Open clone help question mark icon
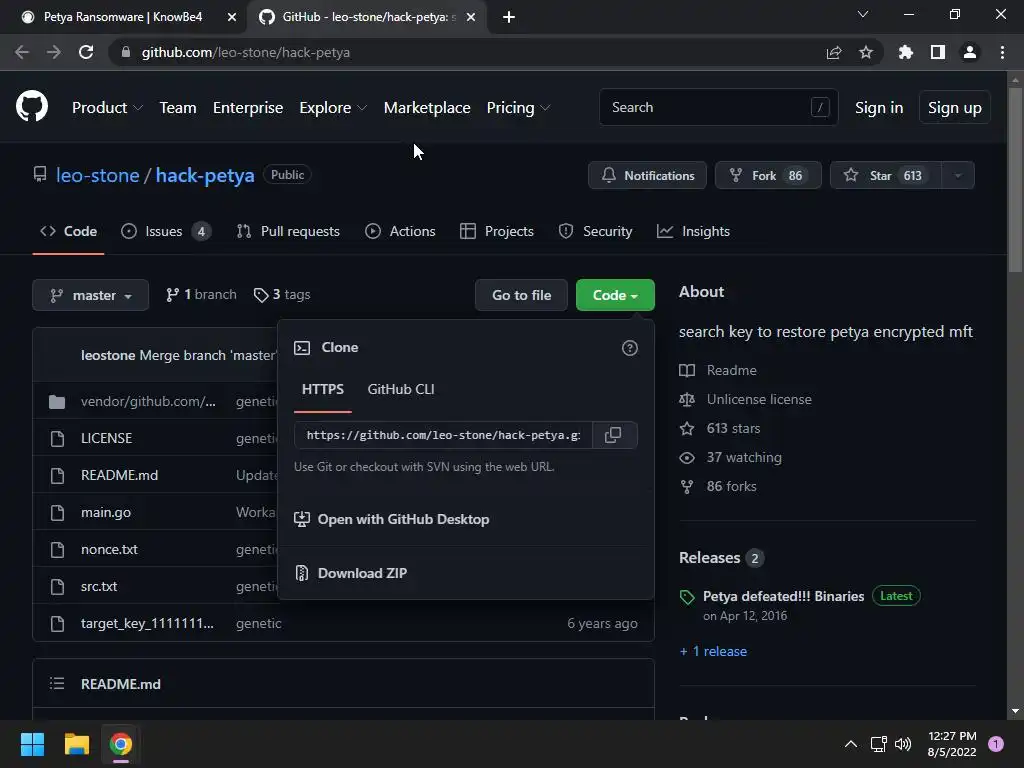The width and height of the screenshot is (1024, 768). pyautogui.click(x=630, y=348)
